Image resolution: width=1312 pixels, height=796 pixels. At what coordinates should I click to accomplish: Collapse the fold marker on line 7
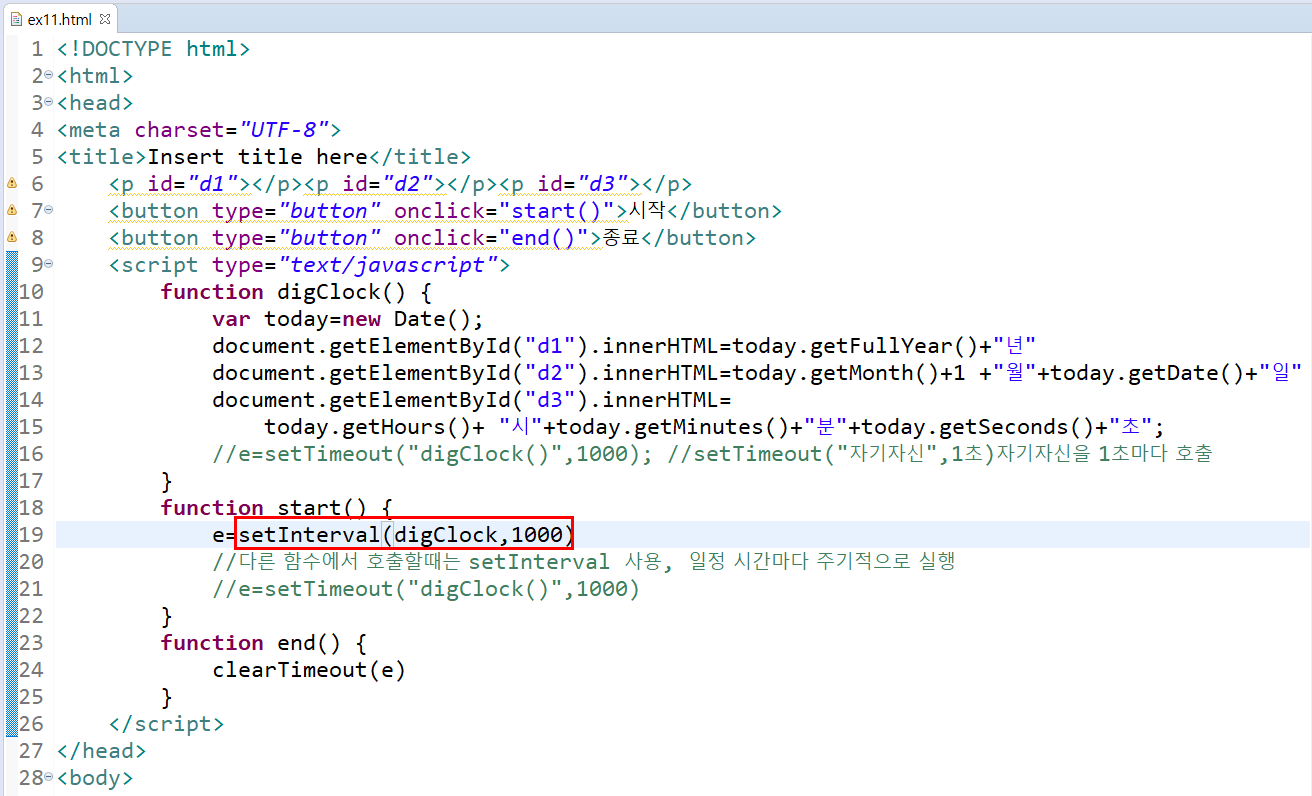tap(49, 211)
